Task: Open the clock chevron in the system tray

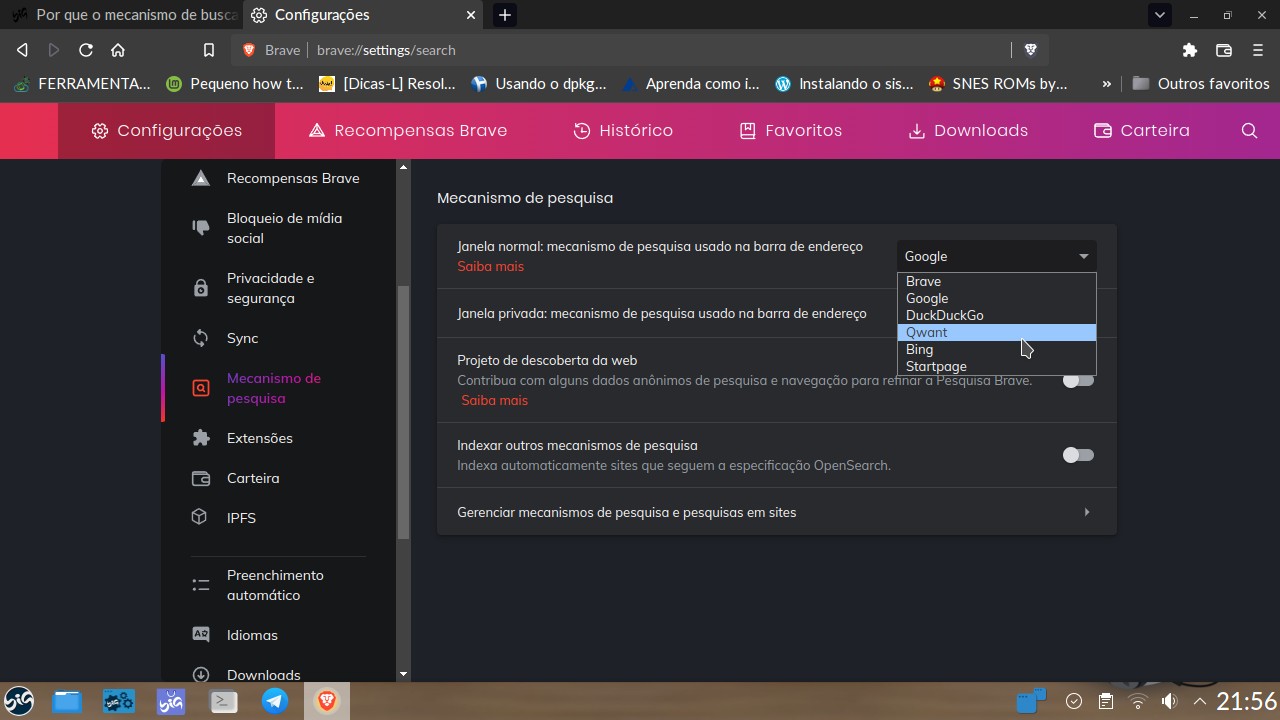Action: pos(1199,701)
